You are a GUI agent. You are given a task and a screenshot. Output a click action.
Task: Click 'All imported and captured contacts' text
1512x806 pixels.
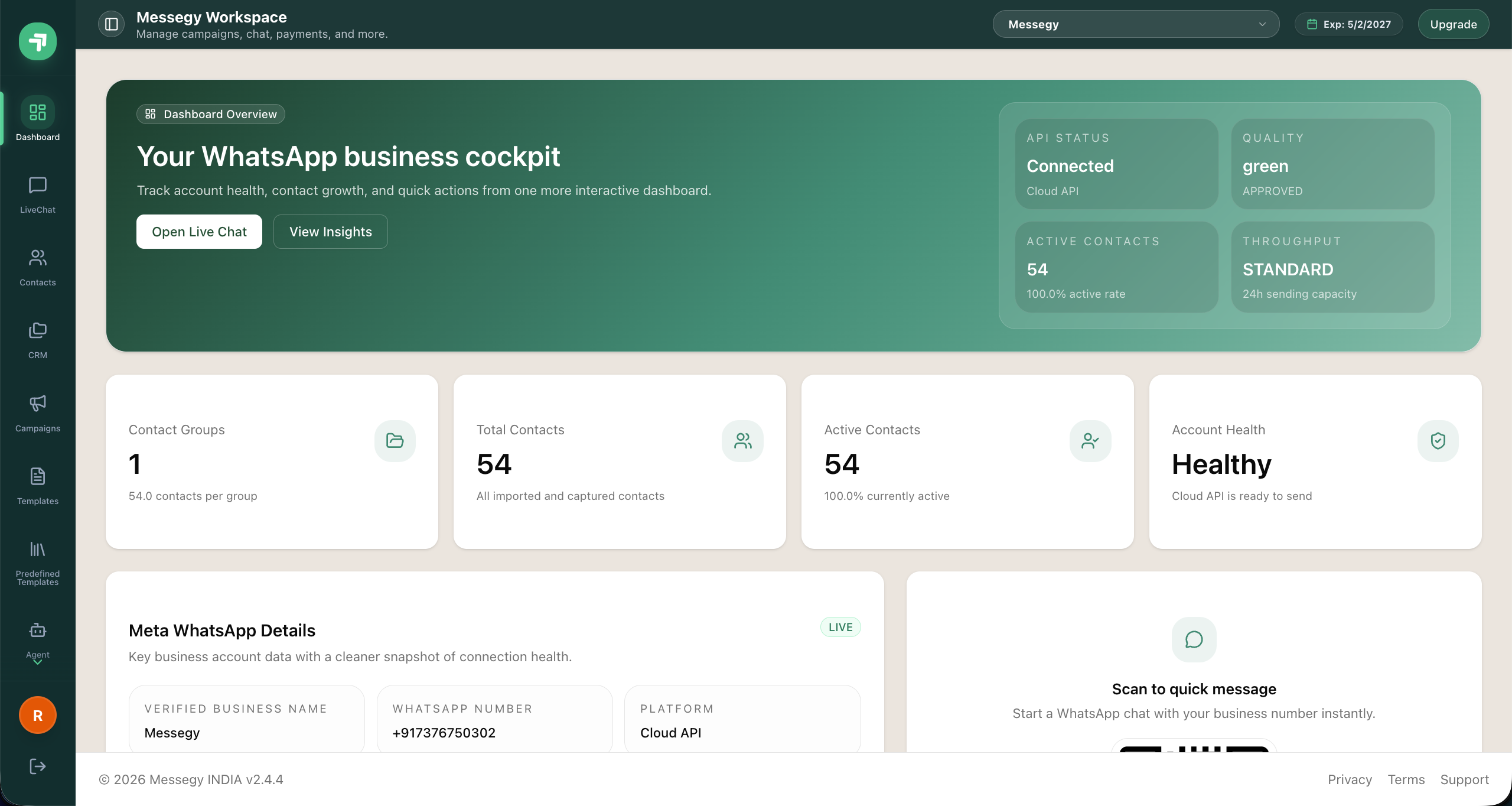pos(571,496)
